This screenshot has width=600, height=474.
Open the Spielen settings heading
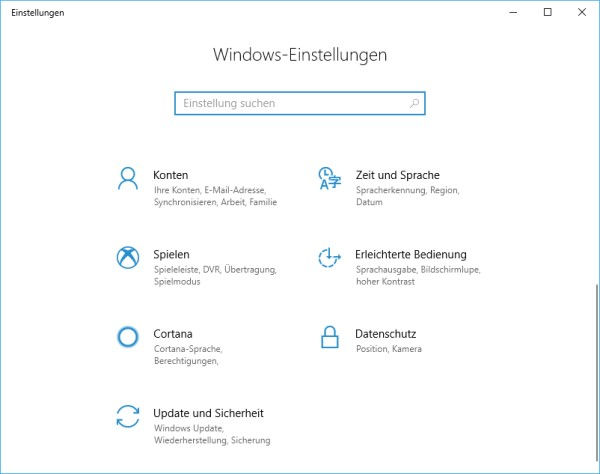click(x=171, y=254)
